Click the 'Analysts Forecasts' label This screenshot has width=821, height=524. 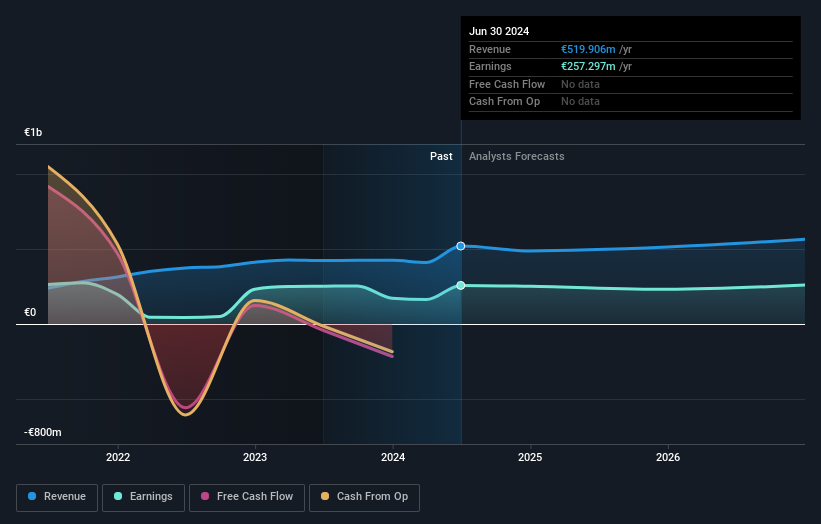pos(516,156)
